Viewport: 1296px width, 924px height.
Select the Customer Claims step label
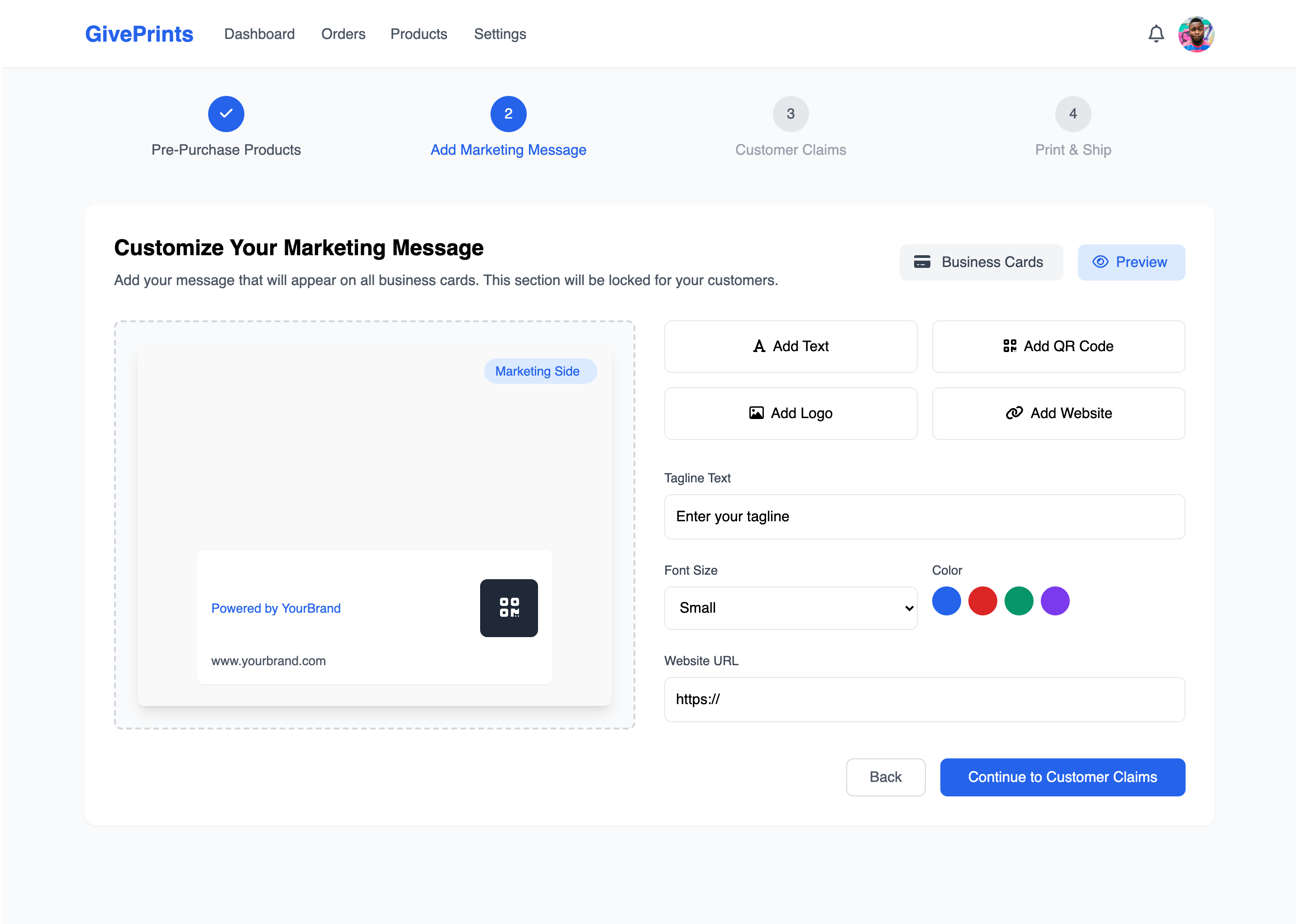tap(790, 150)
